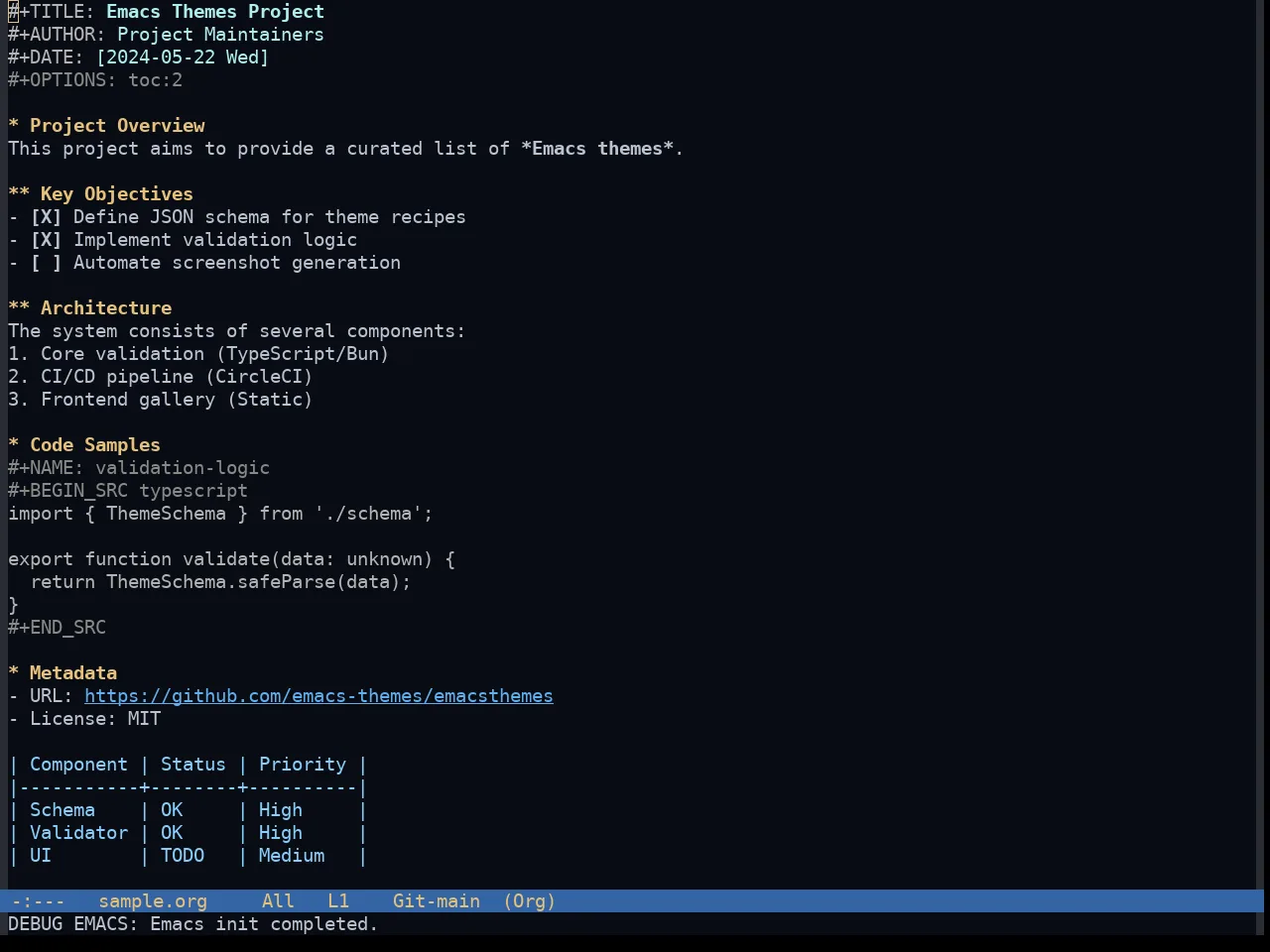Click the L1 line number indicator
This screenshot has height=952, width=1270.
[338, 901]
